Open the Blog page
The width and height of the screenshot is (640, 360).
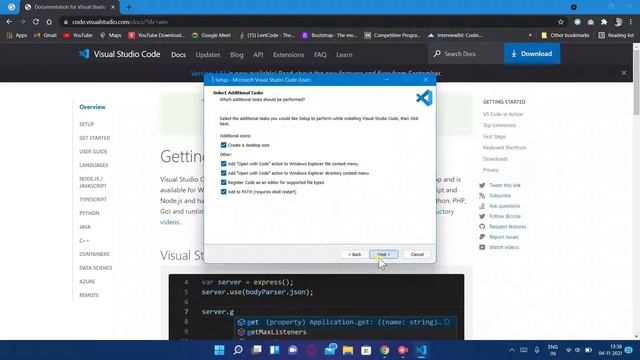coord(236,55)
